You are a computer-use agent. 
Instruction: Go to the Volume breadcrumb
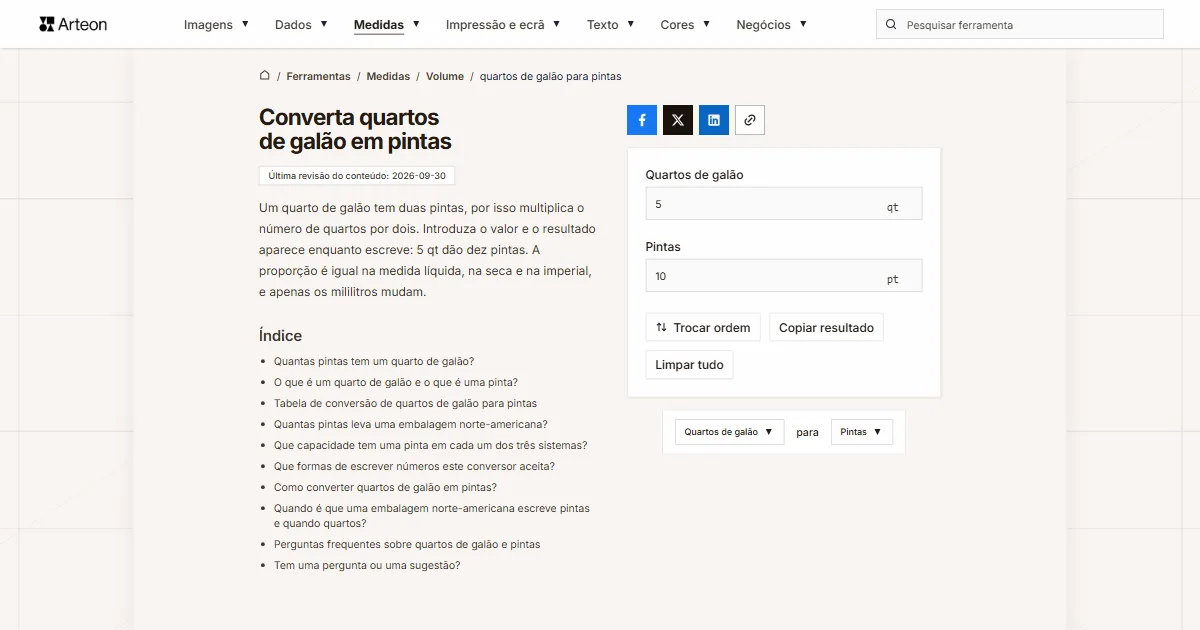(445, 76)
